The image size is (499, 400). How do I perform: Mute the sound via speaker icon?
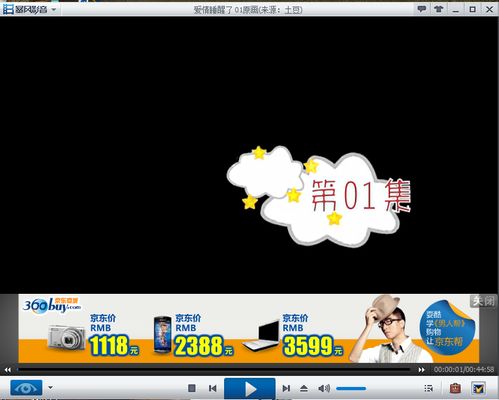(324, 388)
